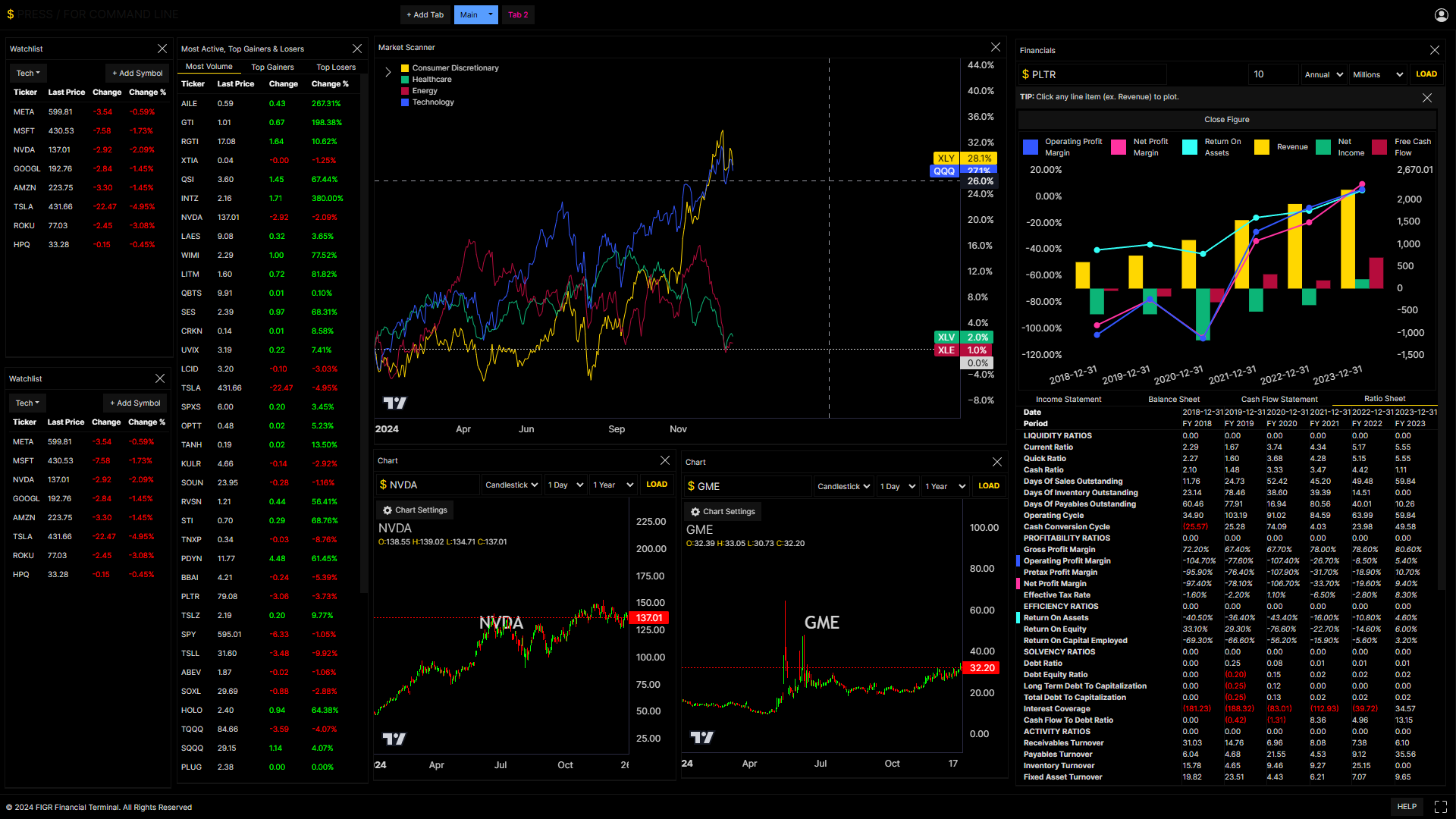Open Annual period dropdown in Financials
This screenshot has width=1456, height=819.
tap(1323, 74)
